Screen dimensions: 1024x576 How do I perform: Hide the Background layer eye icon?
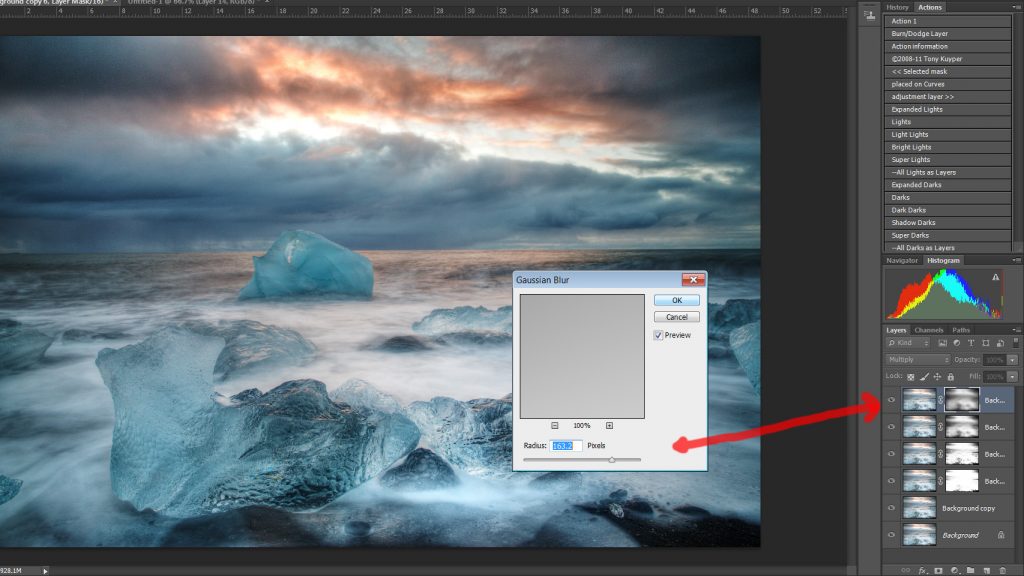click(x=891, y=535)
